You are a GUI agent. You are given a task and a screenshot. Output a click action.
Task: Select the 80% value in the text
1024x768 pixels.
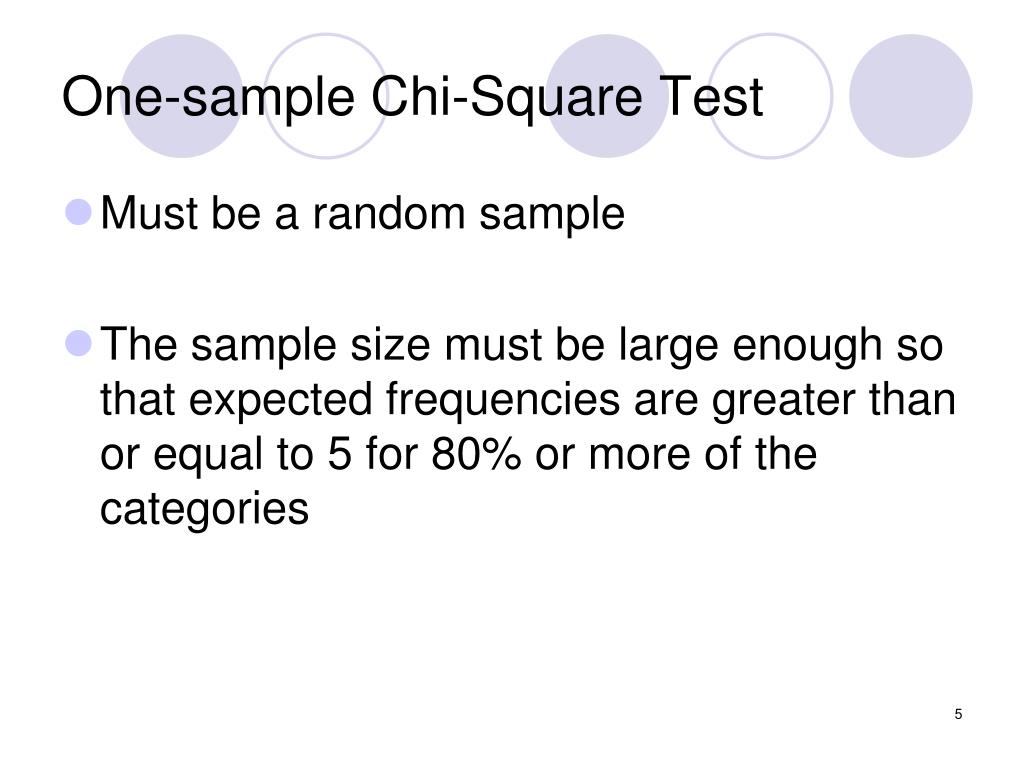tap(475, 454)
